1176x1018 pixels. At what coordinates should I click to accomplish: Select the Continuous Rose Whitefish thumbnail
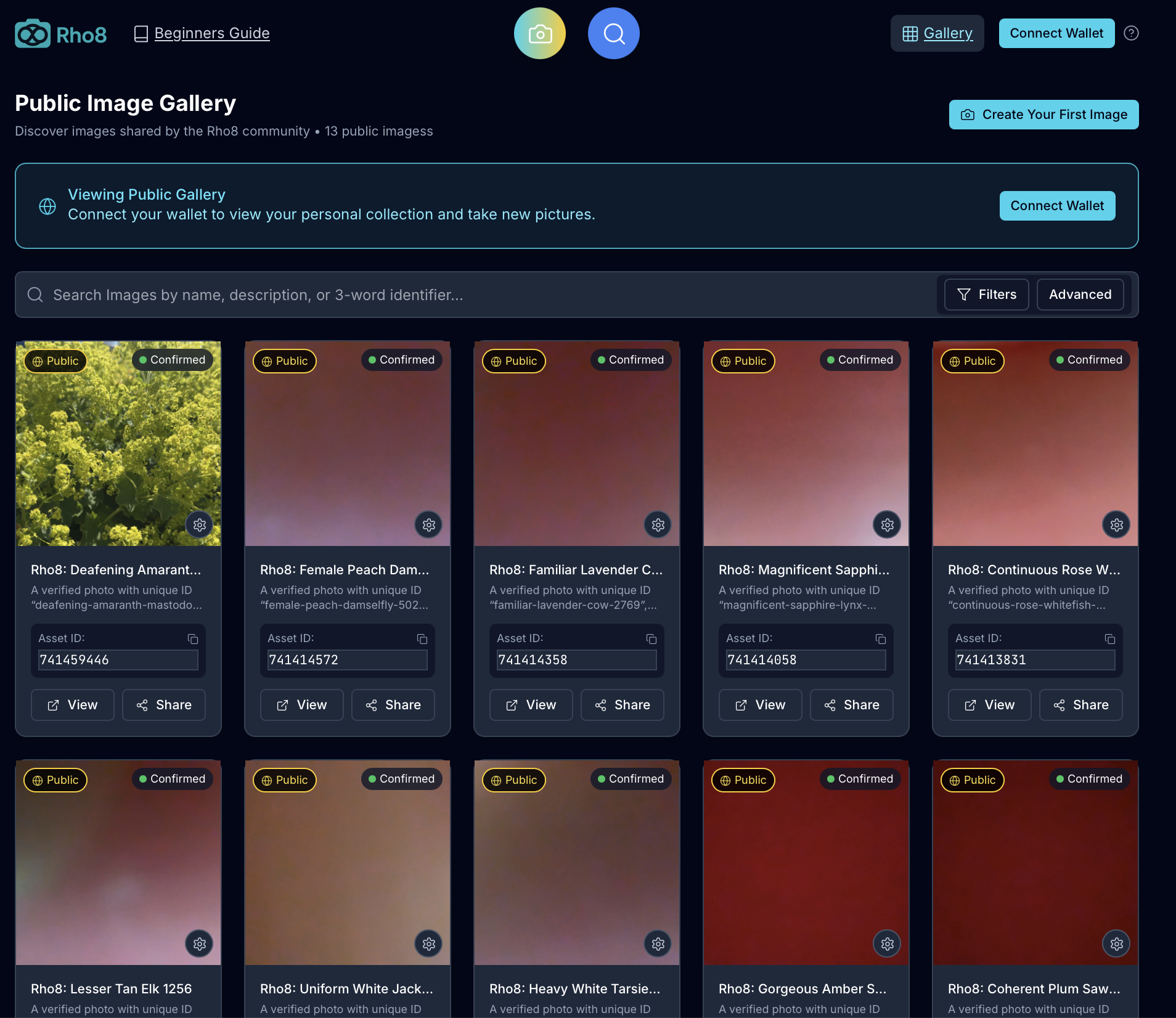tap(1035, 444)
